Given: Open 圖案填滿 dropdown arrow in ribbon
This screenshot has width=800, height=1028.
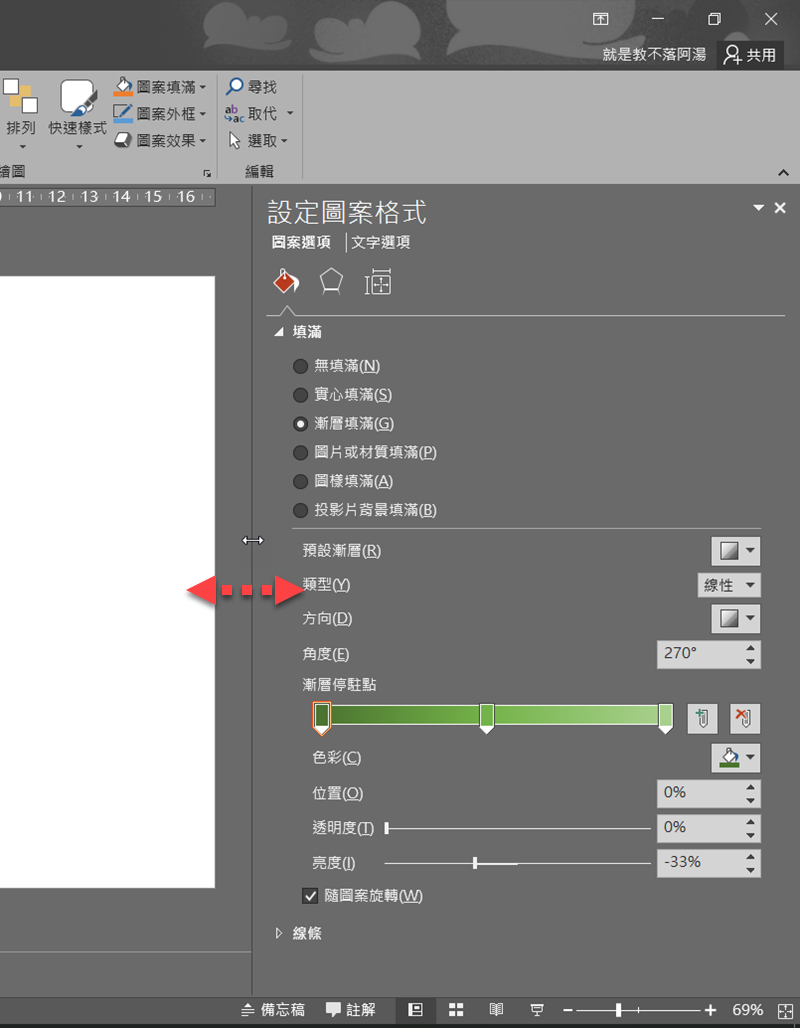Looking at the screenshot, I should [203, 87].
